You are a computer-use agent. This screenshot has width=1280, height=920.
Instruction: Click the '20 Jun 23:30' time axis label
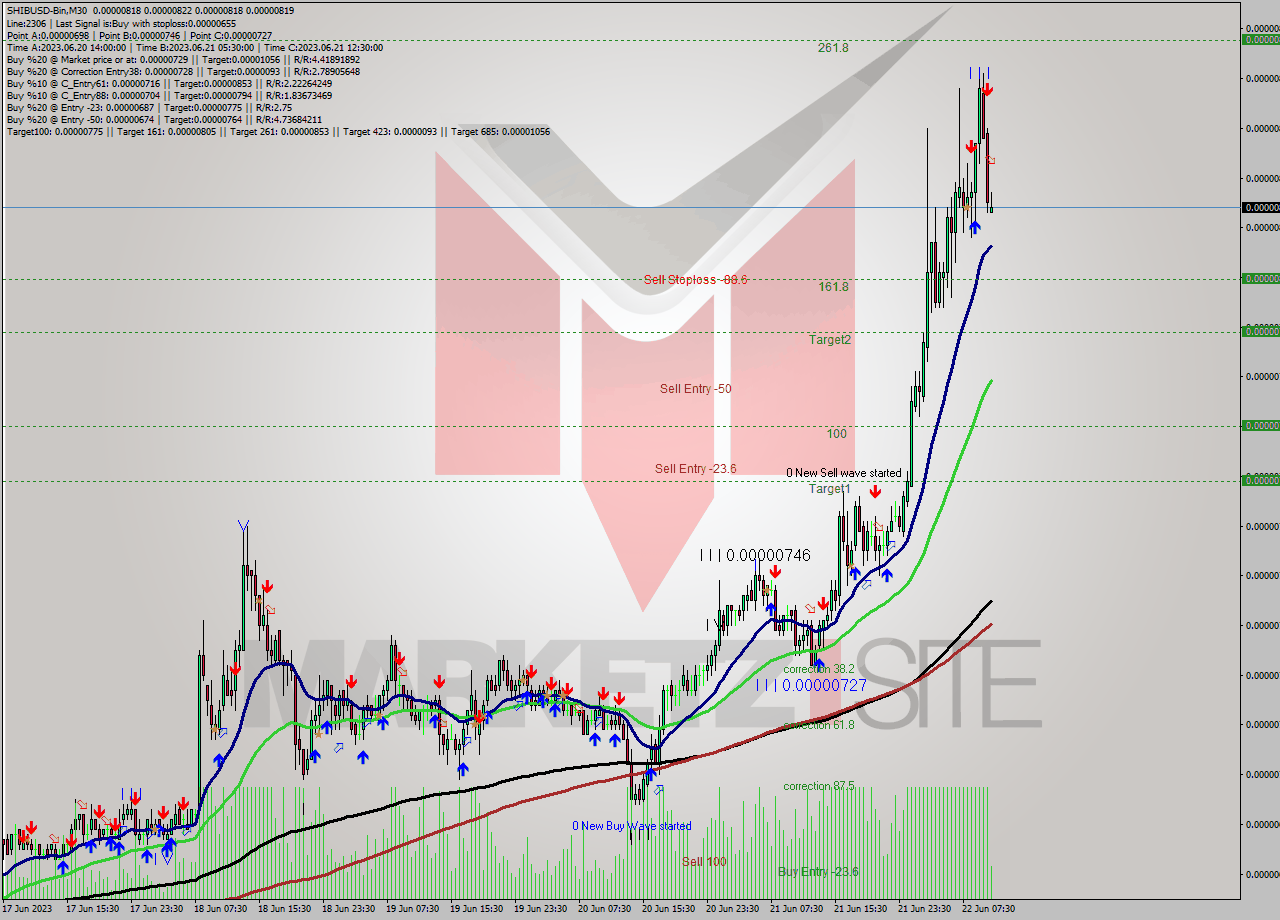click(733, 909)
